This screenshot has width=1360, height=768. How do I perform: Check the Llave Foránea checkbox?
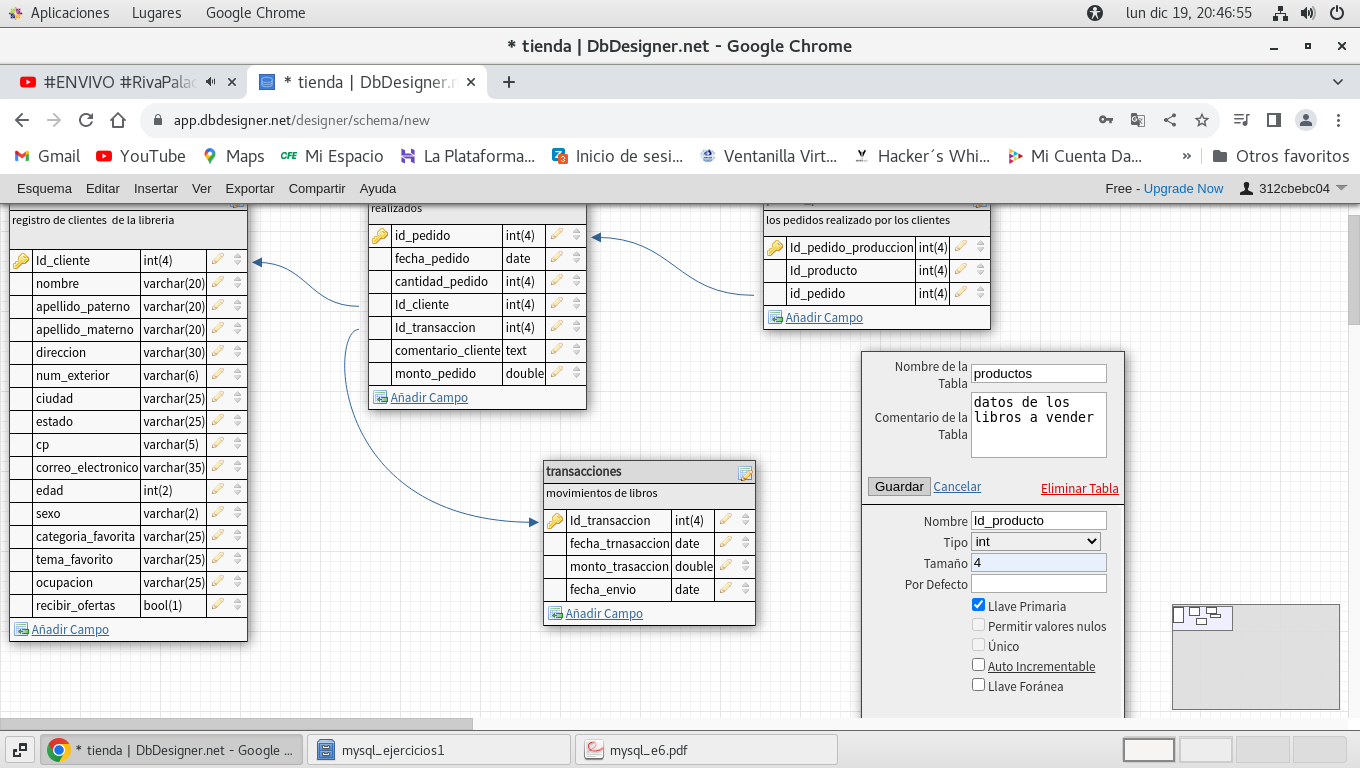pyautogui.click(x=978, y=685)
